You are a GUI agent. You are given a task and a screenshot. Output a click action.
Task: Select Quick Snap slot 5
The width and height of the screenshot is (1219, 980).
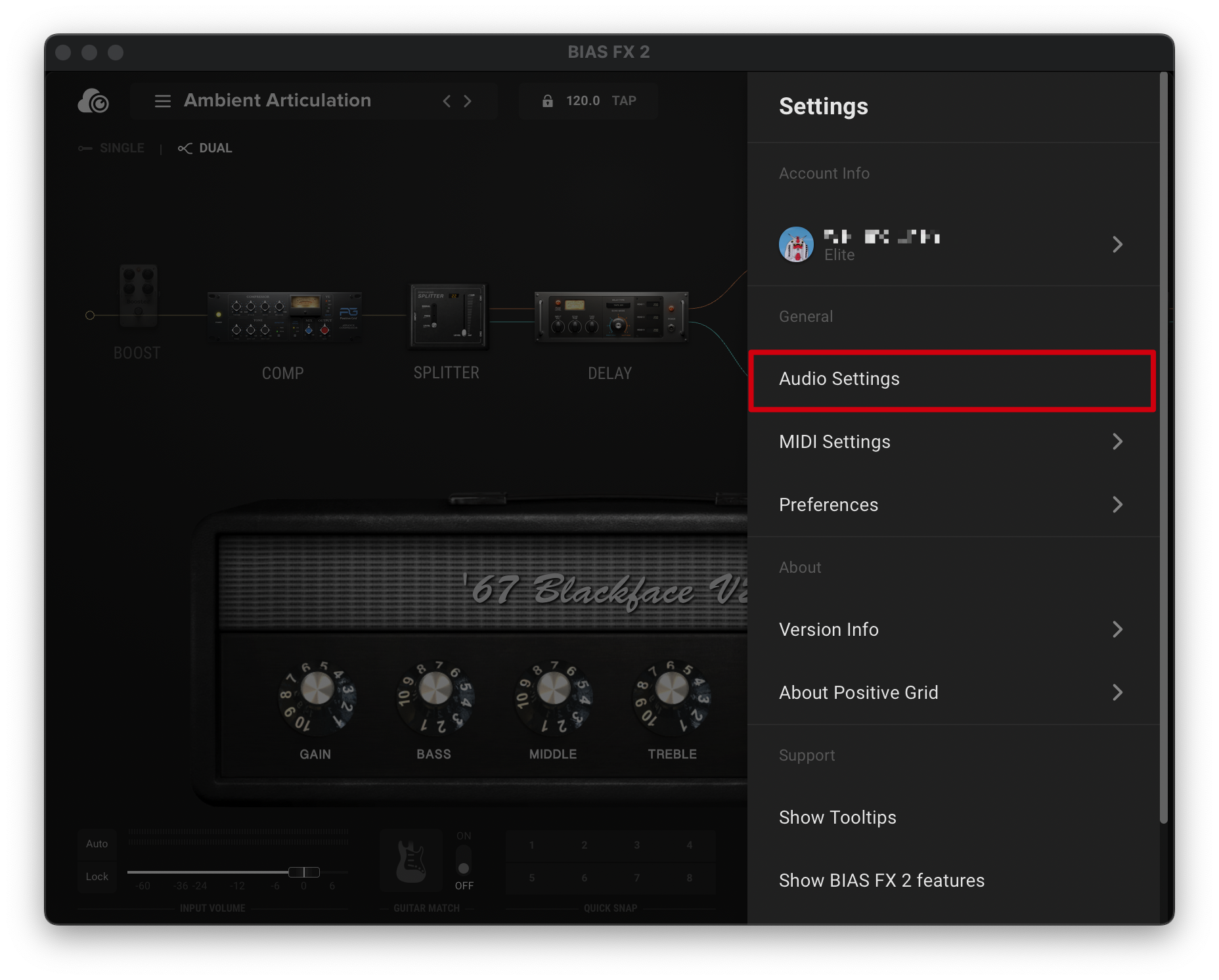click(x=532, y=878)
